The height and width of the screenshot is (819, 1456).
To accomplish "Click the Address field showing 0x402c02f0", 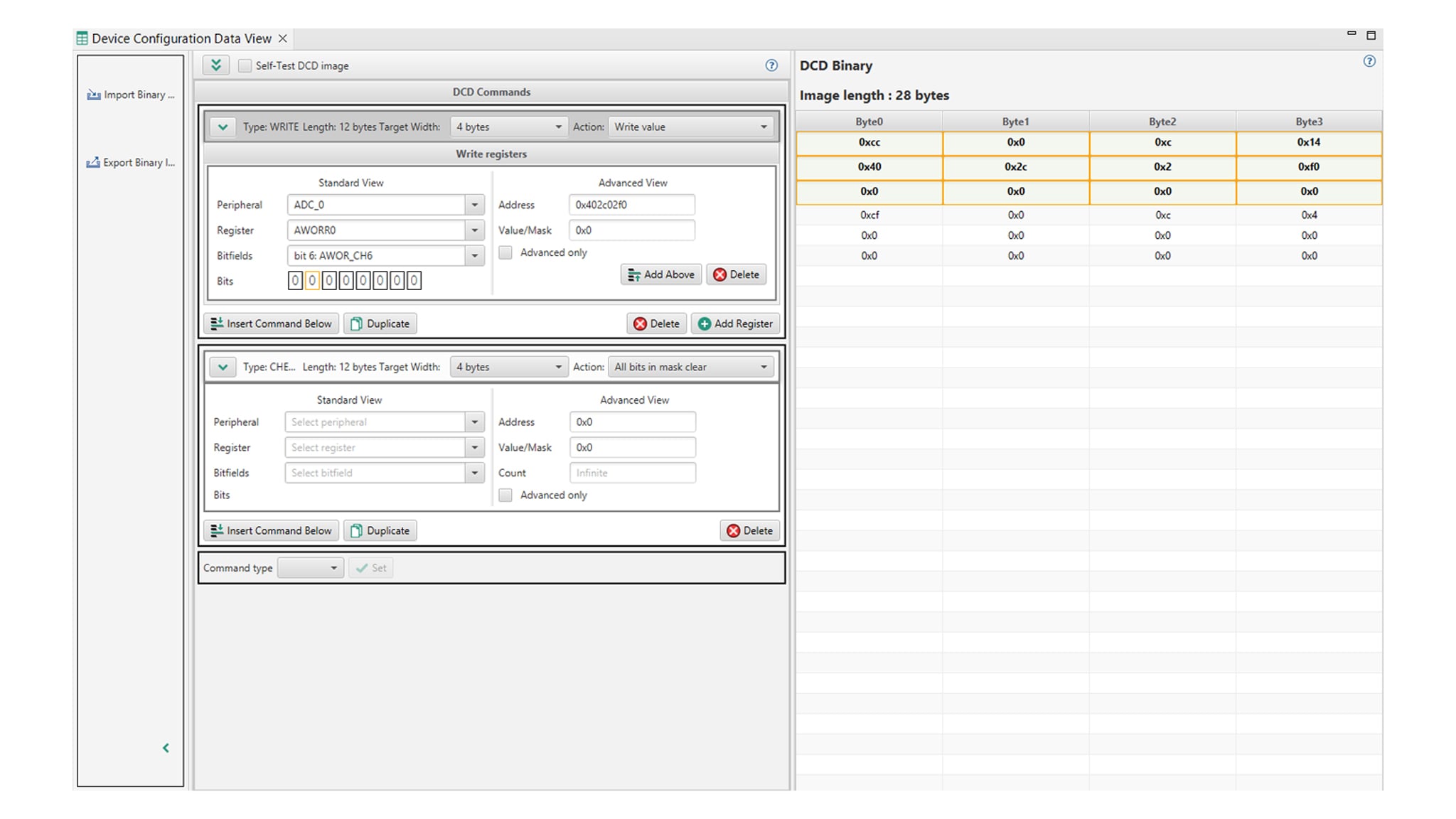I will pos(631,205).
